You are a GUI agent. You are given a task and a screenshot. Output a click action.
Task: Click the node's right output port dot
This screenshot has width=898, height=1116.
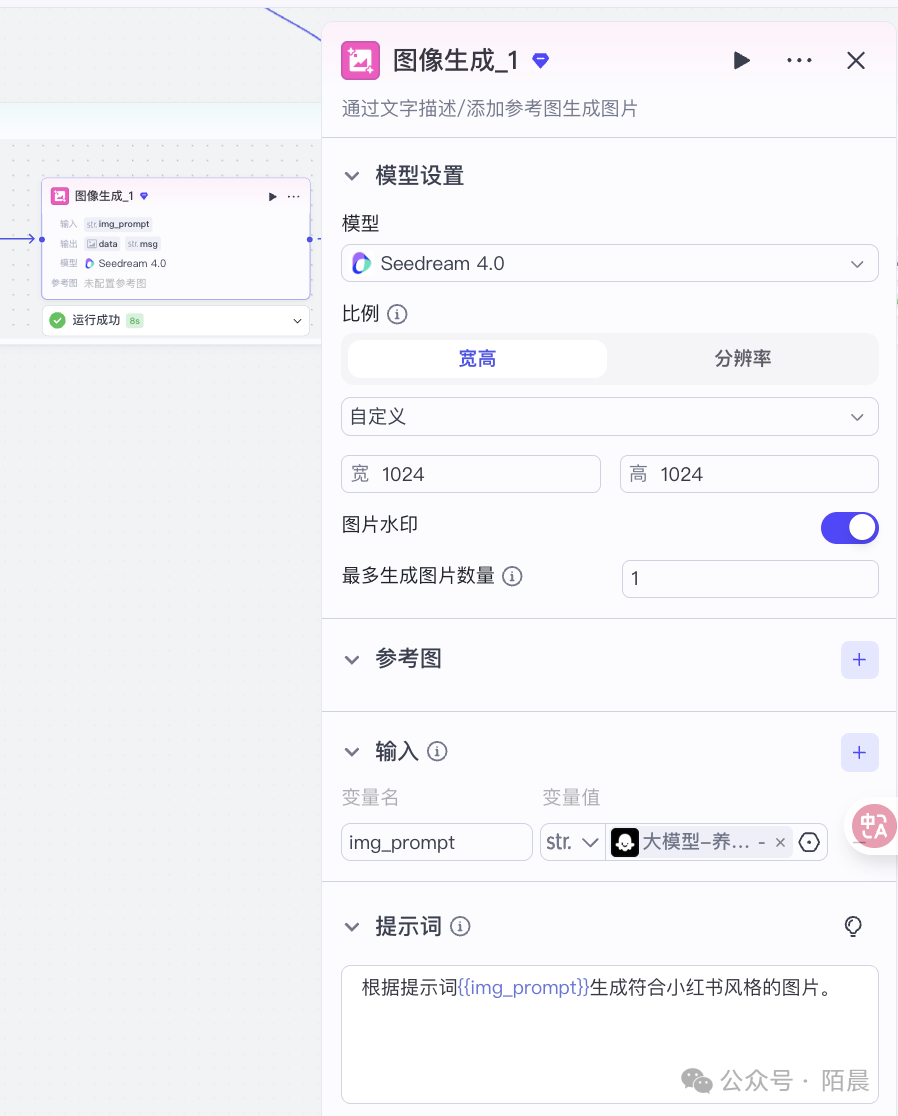pyautogui.click(x=310, y=240)
